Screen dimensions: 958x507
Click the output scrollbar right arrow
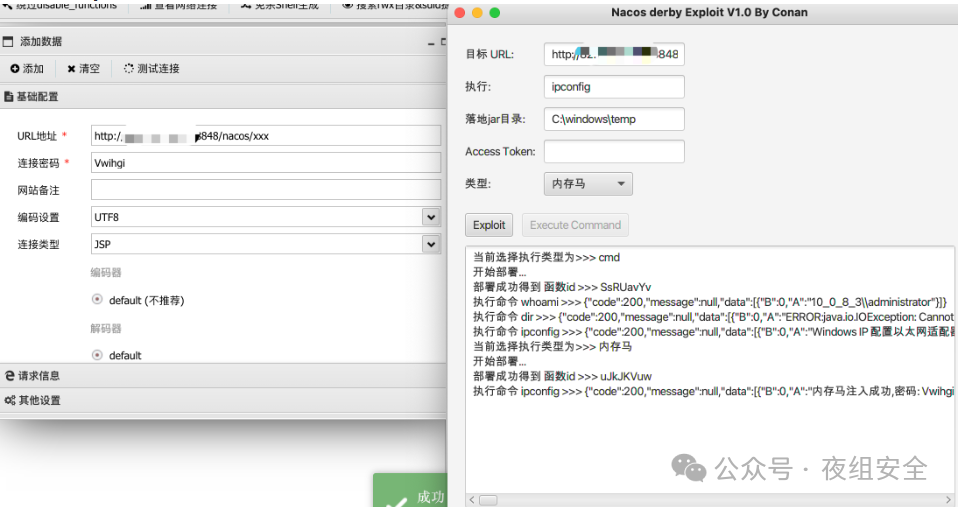click(949, 500)
